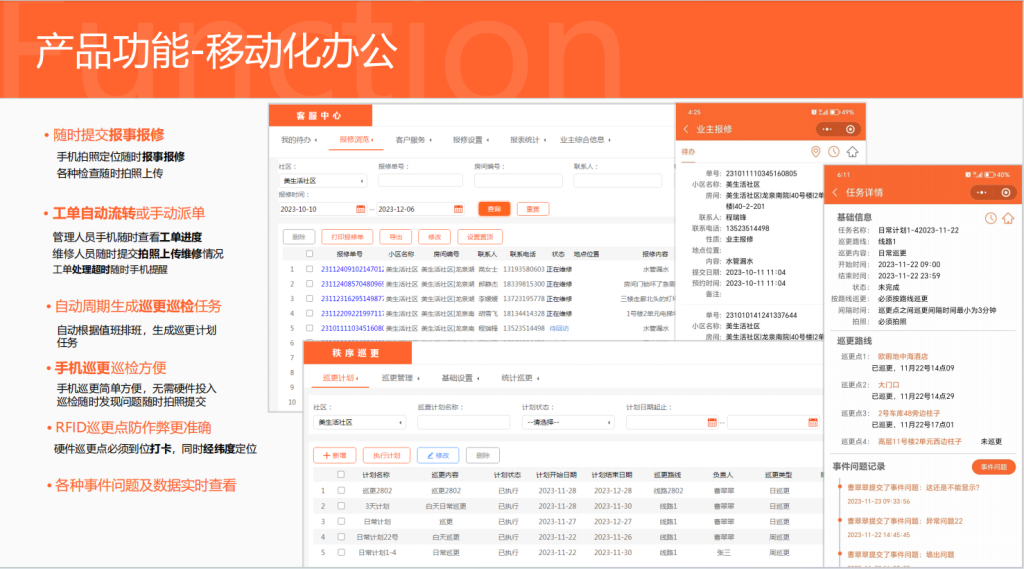Open calendar for 2023-10-10 start date
Viewport: 1024px width, 569px height.
[x=360, y=209]
